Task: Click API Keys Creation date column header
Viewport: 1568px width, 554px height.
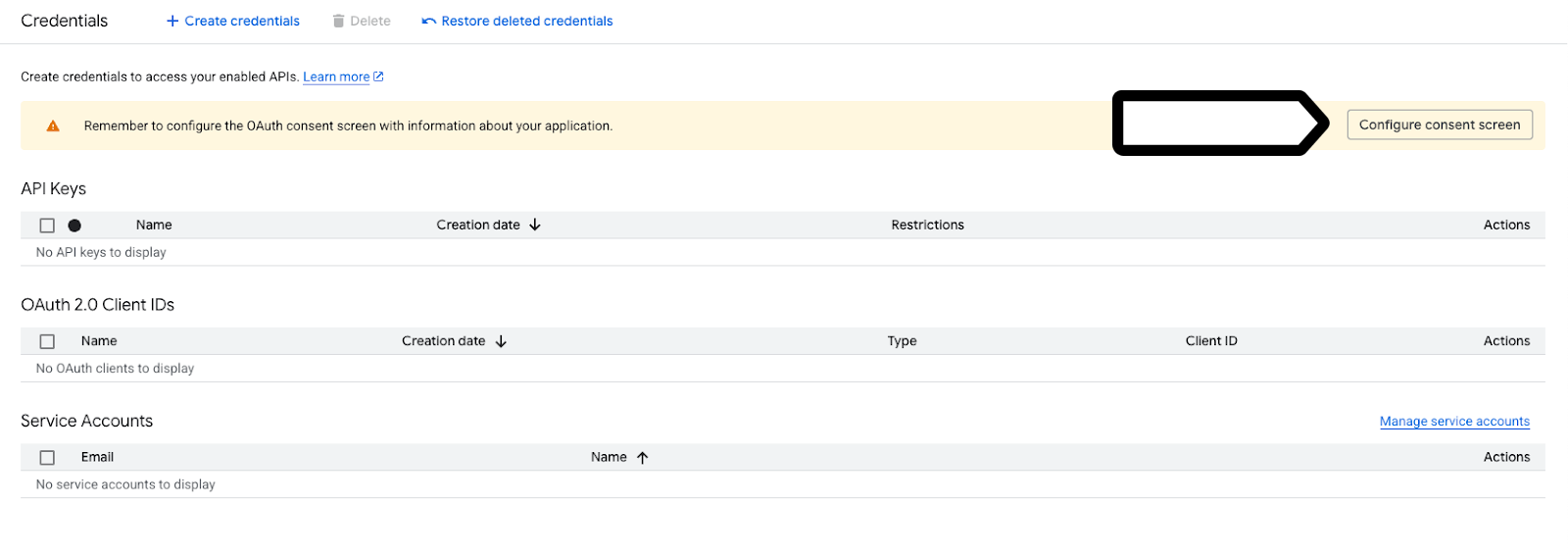Action: [x=478, y=225]
